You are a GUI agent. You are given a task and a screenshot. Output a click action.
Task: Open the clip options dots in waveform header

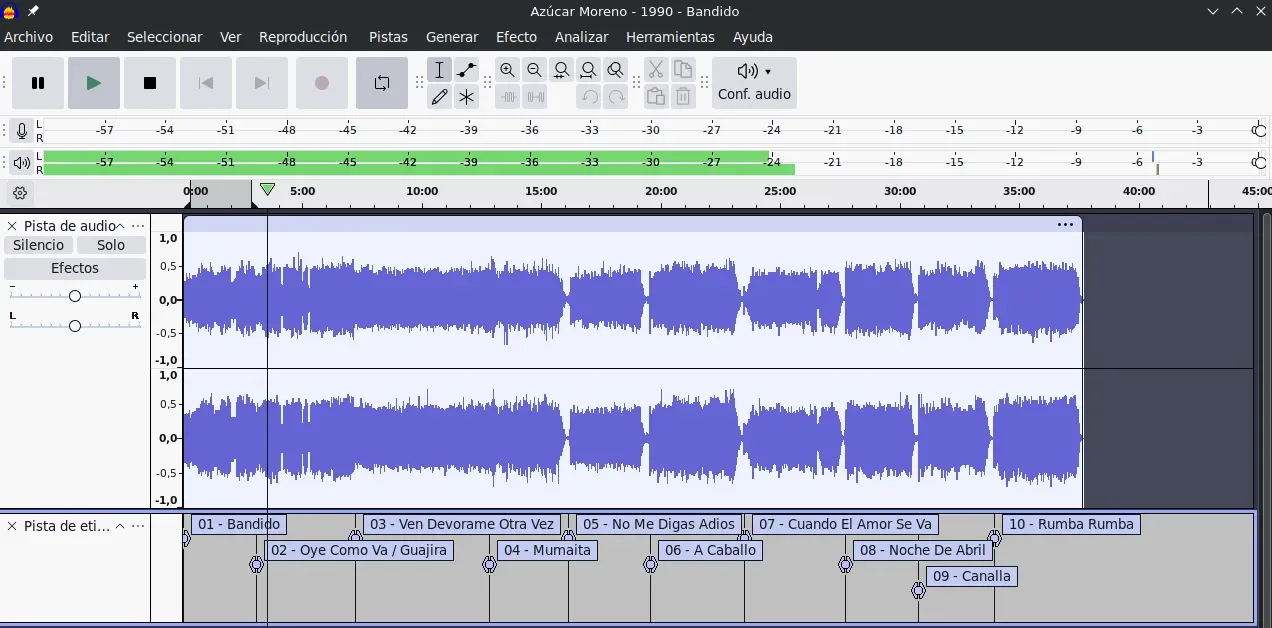click(x=1065, y=225)
